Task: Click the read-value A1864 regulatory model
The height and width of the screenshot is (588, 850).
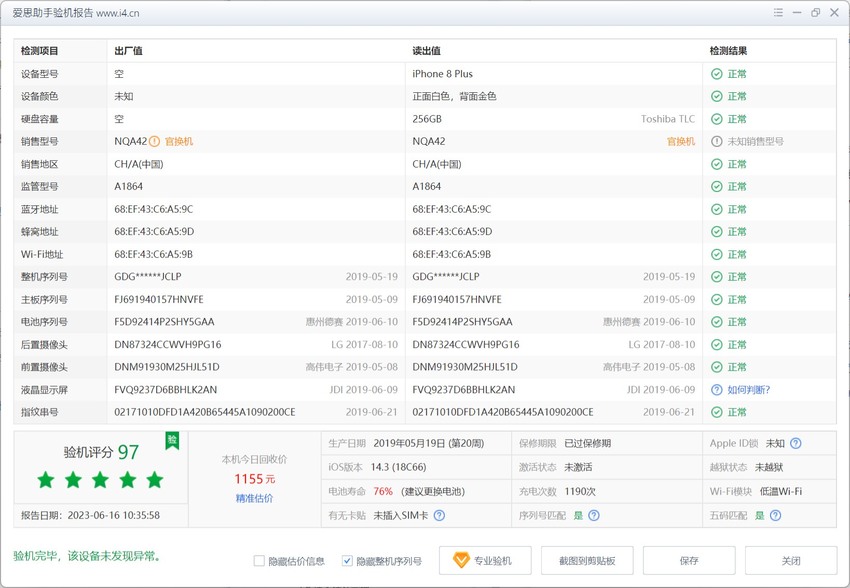Action: pos(427,186)
